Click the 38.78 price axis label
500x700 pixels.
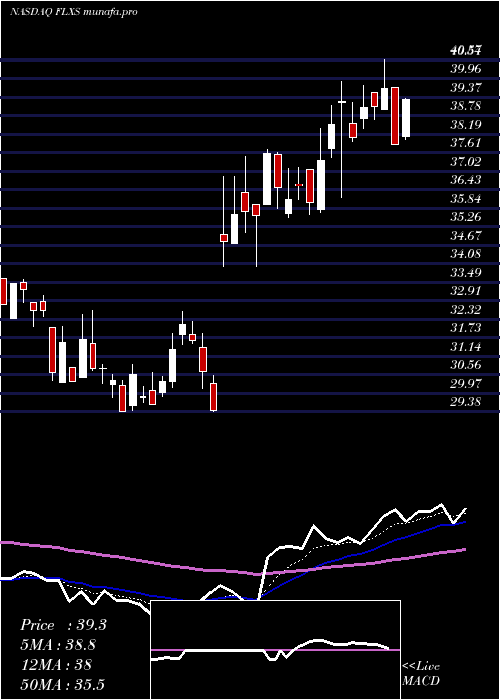466,106
